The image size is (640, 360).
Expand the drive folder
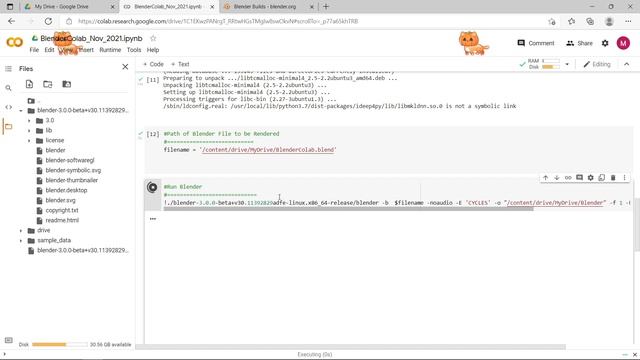point(21,231)
